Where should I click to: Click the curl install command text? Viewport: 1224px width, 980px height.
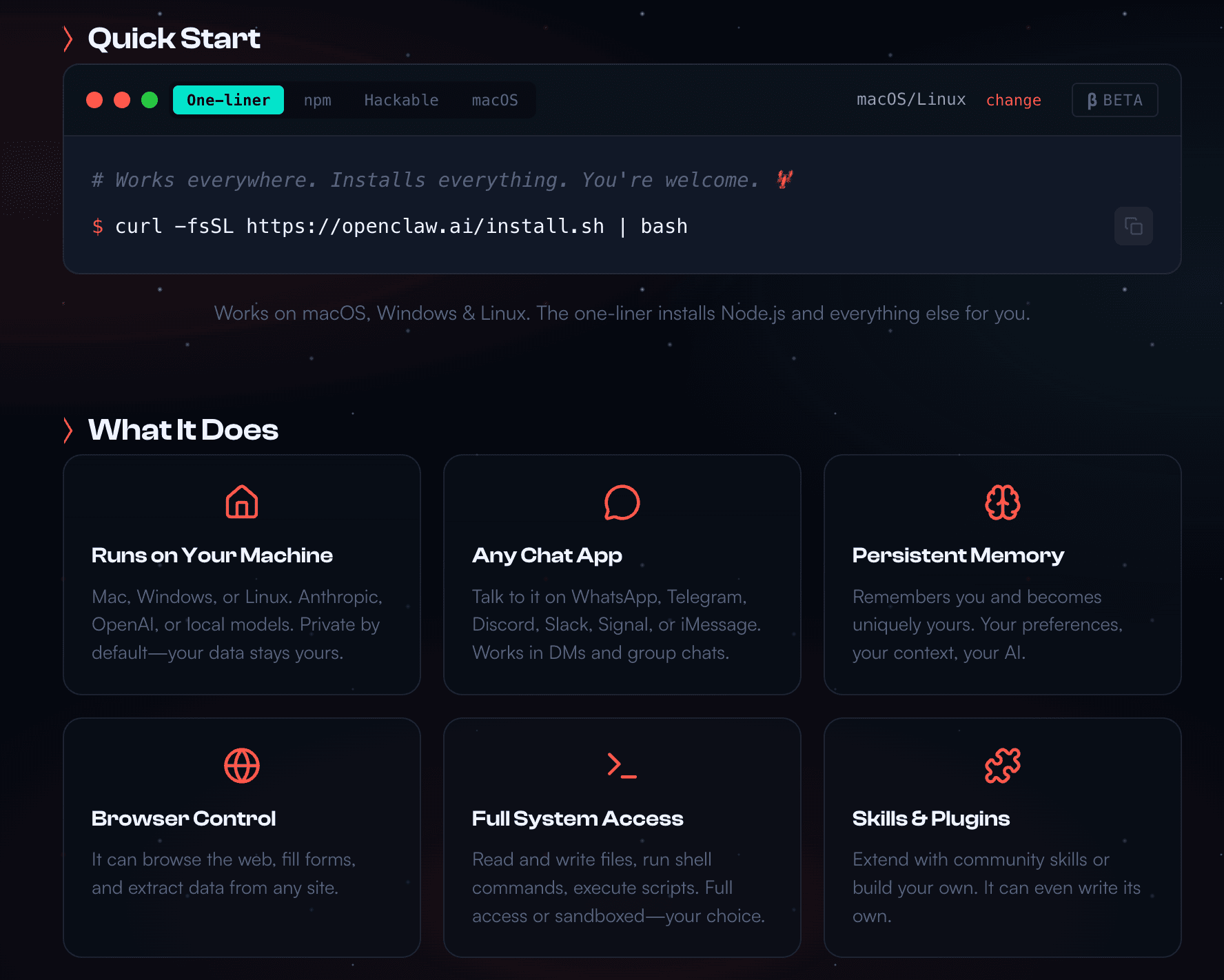tap(400, 227)
